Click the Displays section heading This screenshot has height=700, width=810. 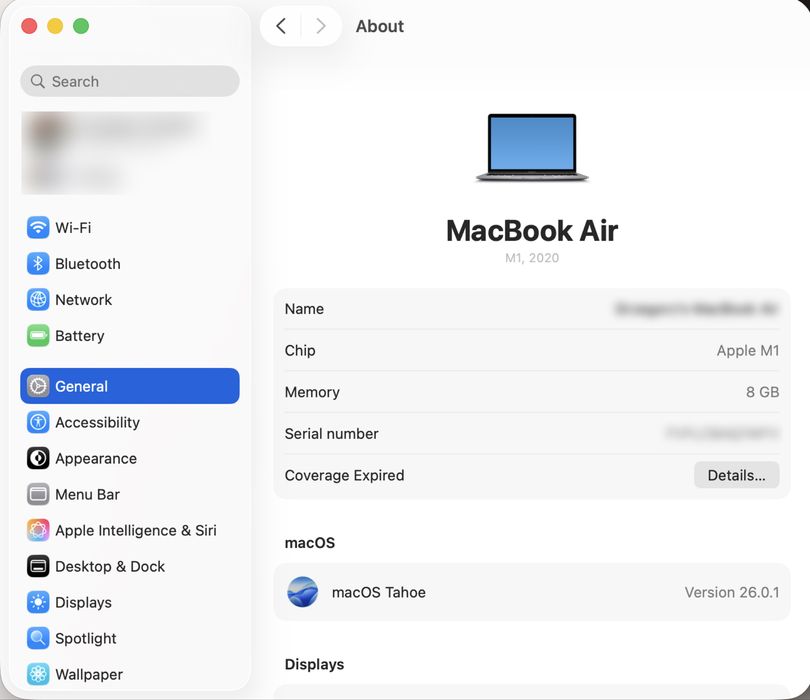314,664
